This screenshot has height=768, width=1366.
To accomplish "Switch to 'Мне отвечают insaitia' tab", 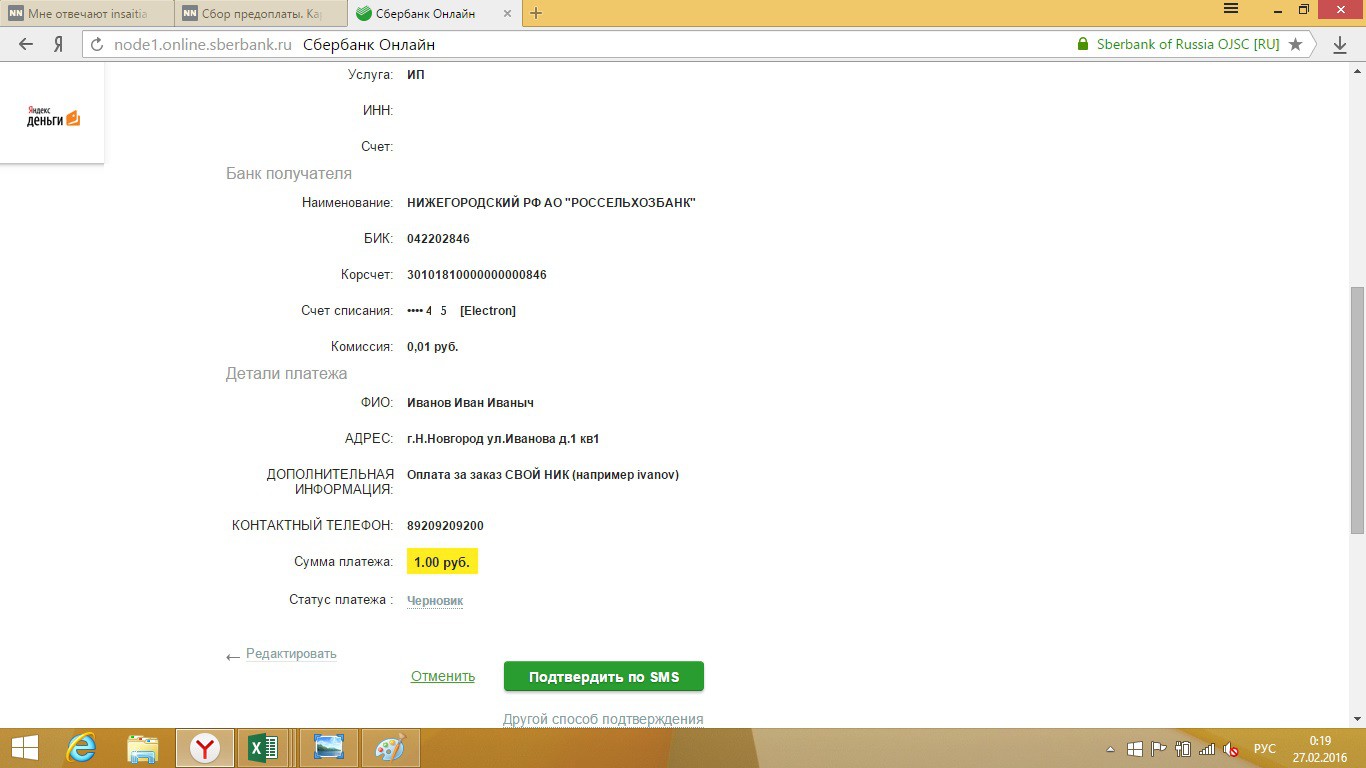I will point(86,13).
